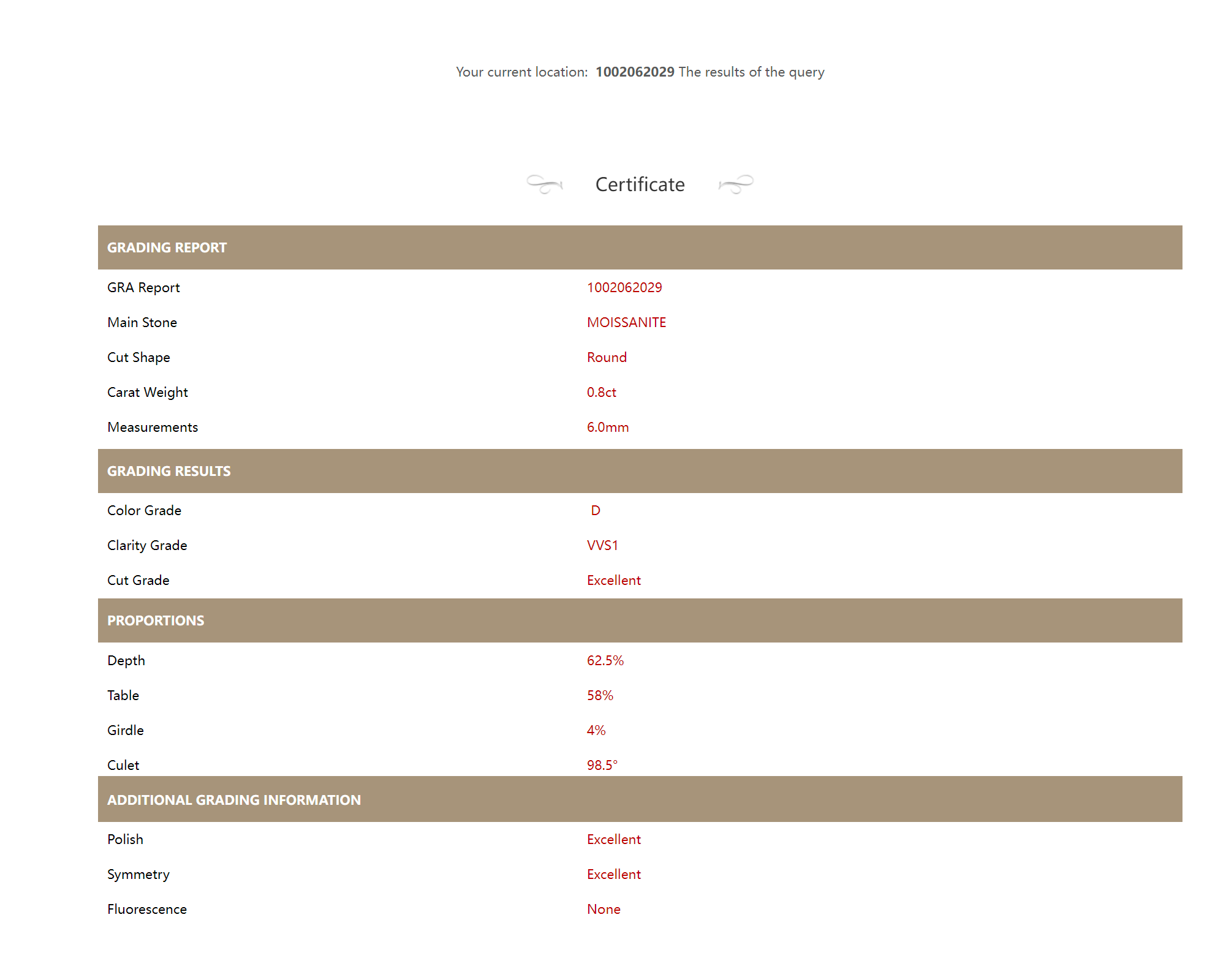Click the GRADING REPORT section header
This screenshot has height=980, width=1226.
click(167, 247)
